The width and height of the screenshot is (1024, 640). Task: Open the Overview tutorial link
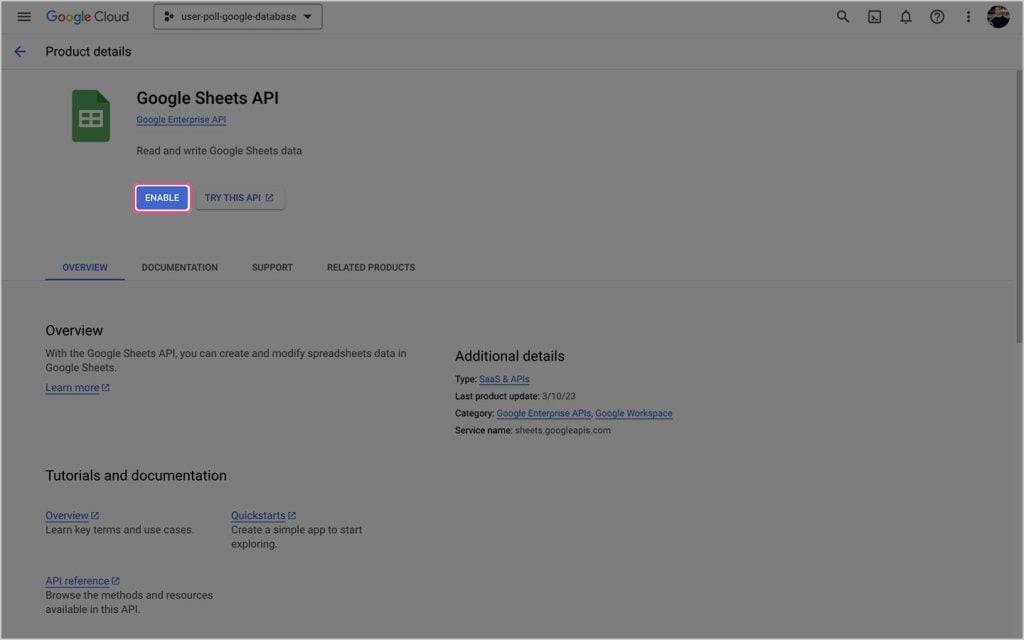[x=72, y=515]
